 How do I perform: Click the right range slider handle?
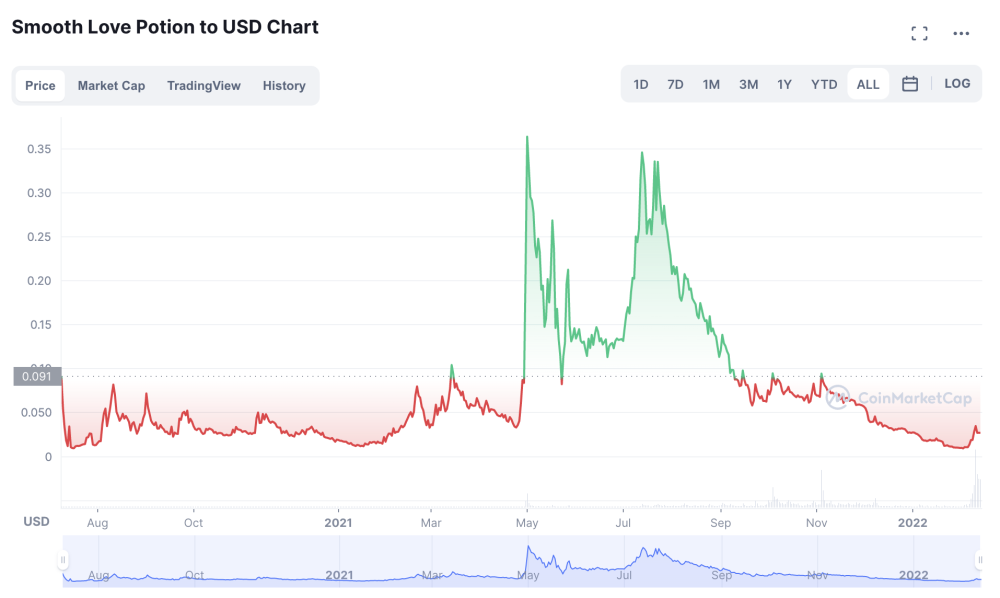tap(980, 560)
